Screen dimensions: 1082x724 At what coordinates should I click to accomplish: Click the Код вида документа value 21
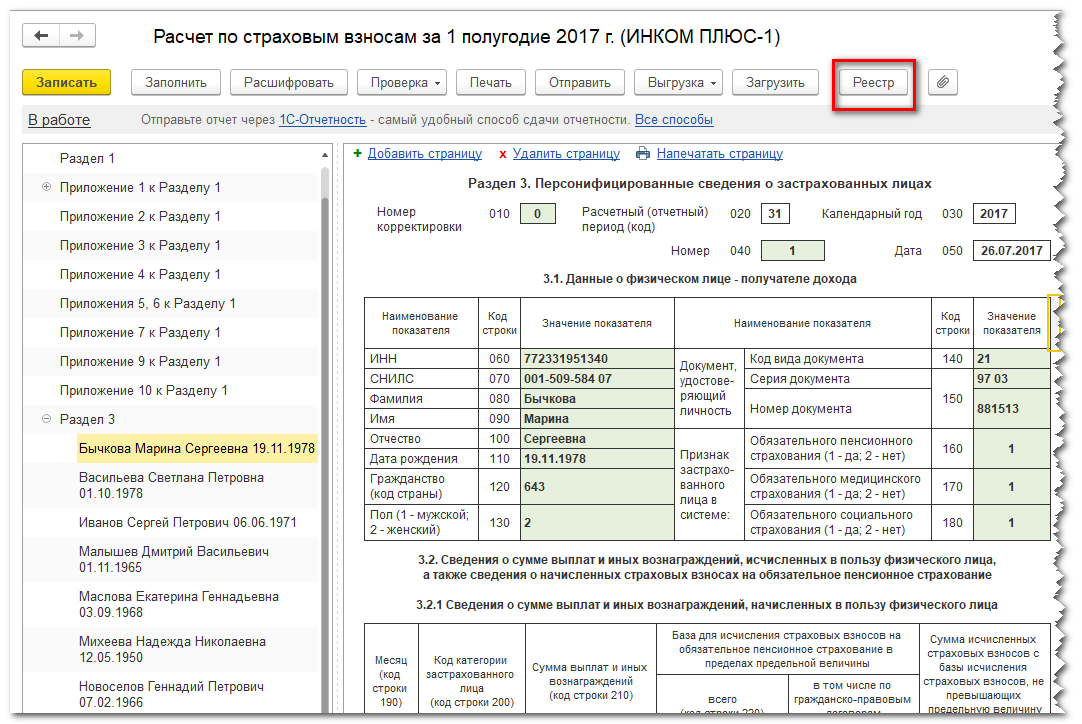pyautogui.click(x=1012, y=358)
